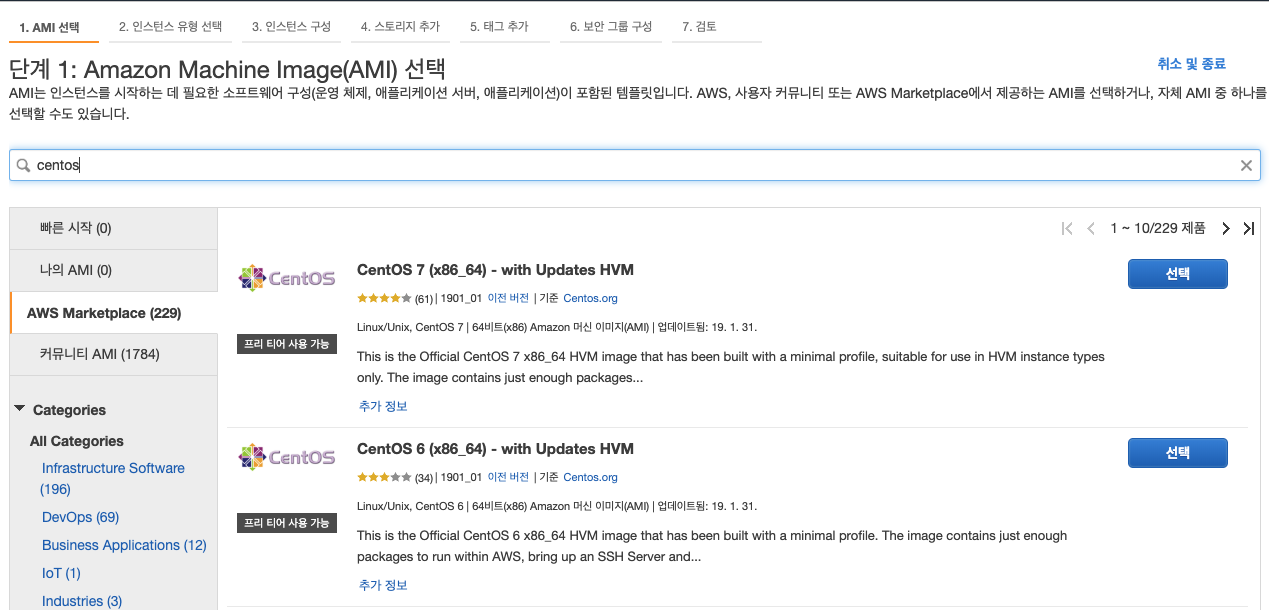Jump to last results page arrow

tap(1248, 229)
